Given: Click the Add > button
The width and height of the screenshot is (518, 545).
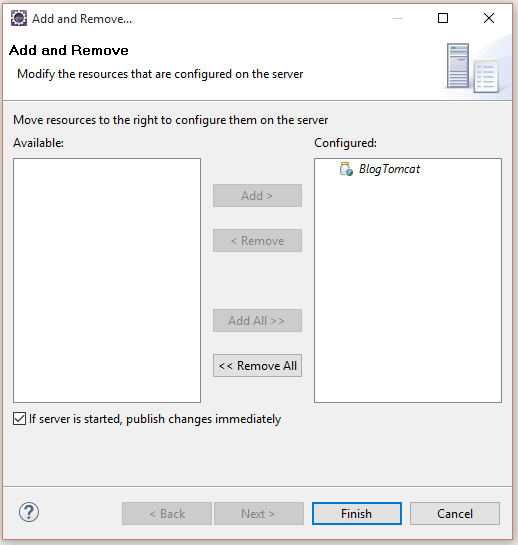Looking at the screenshot, I should pyautogui.click(x=257, y=195).
